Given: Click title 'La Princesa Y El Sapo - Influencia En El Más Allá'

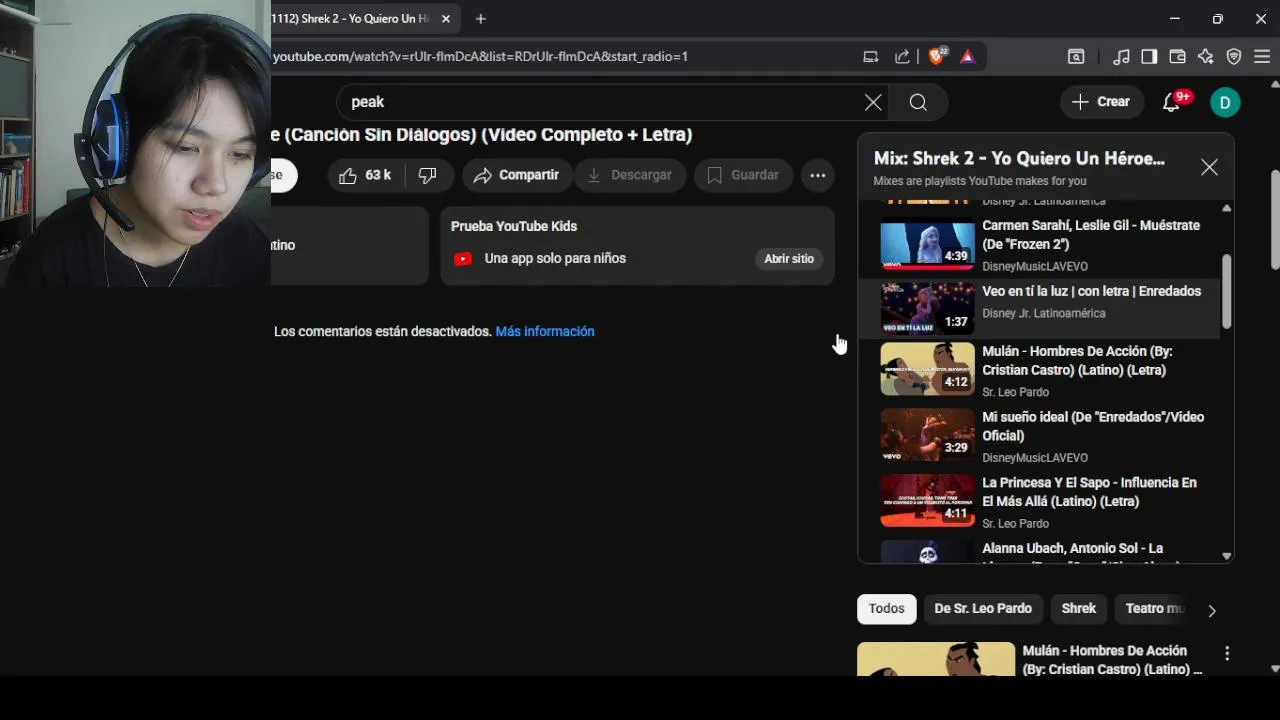Looking at the screenshot, I should click(1089, 492).
